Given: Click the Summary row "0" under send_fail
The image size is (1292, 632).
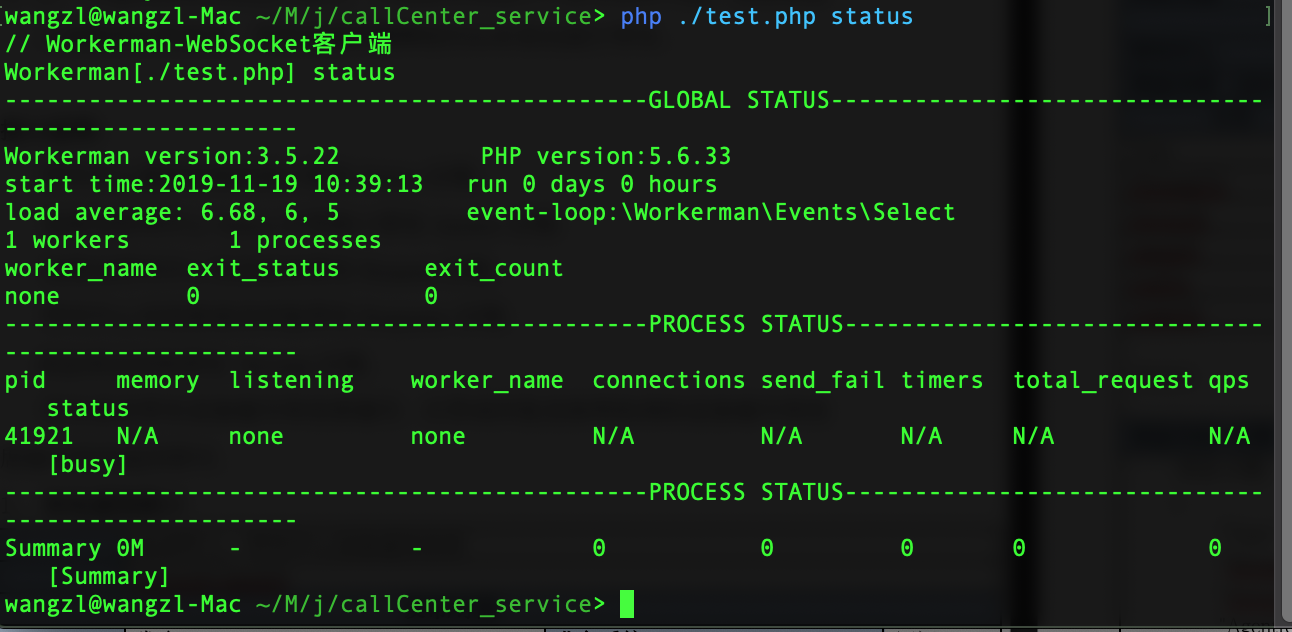Looking at the screenshot, I should point(767,548).
